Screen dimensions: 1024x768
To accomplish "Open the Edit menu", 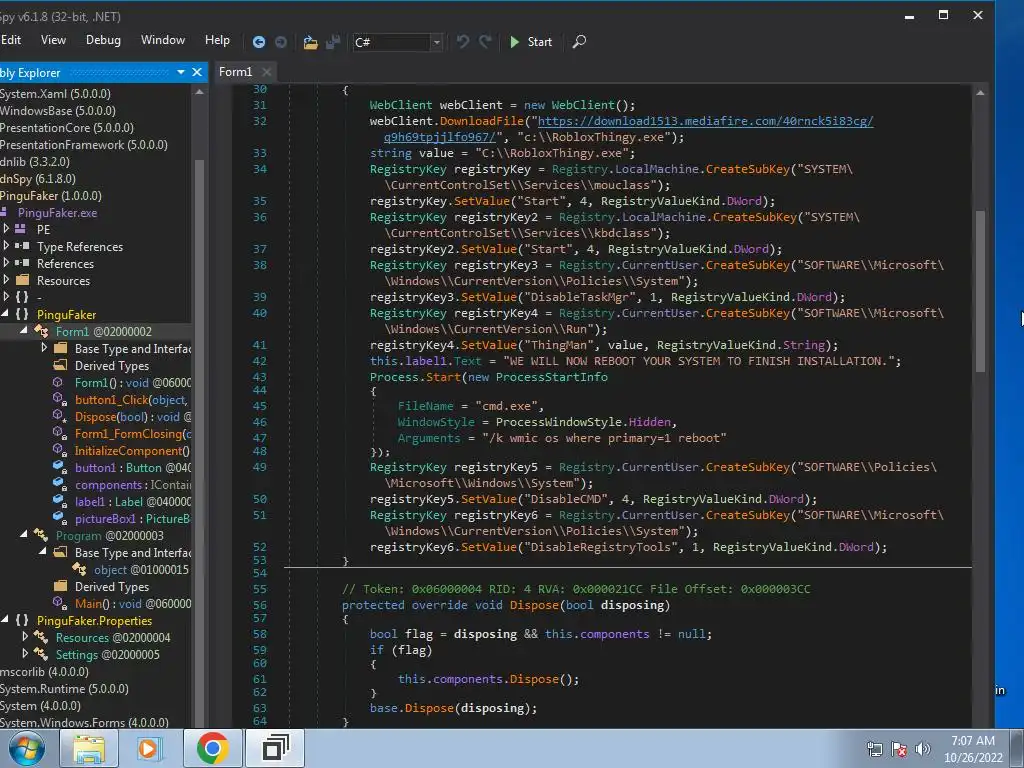I will 11,40.
